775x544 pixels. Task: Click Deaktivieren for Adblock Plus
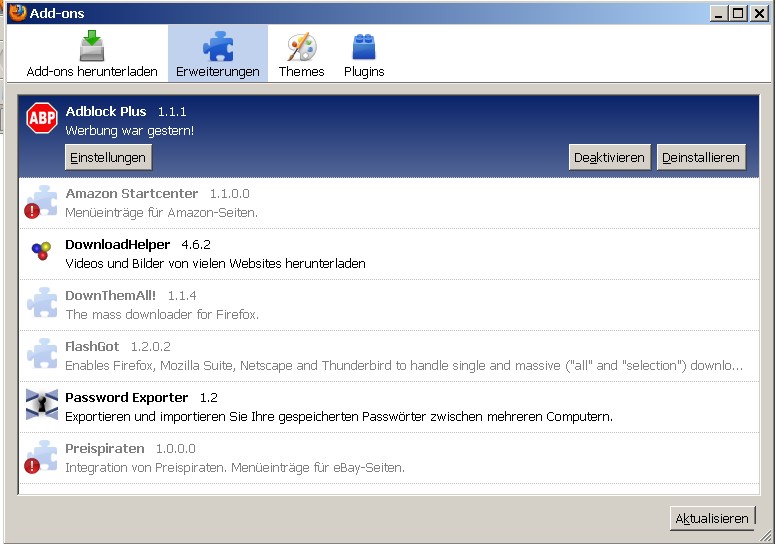[609, 158]
